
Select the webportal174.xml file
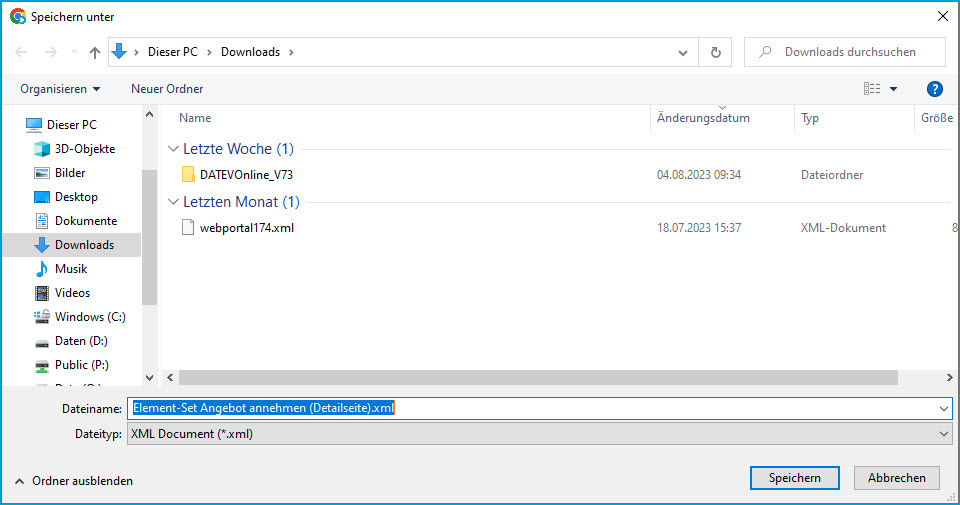pos(246,228)
